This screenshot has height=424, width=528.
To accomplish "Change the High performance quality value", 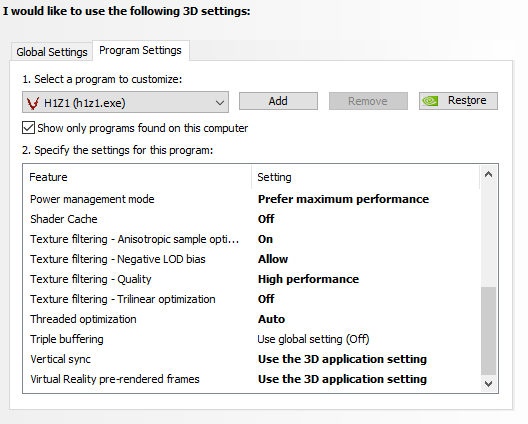I will (308, 279).
